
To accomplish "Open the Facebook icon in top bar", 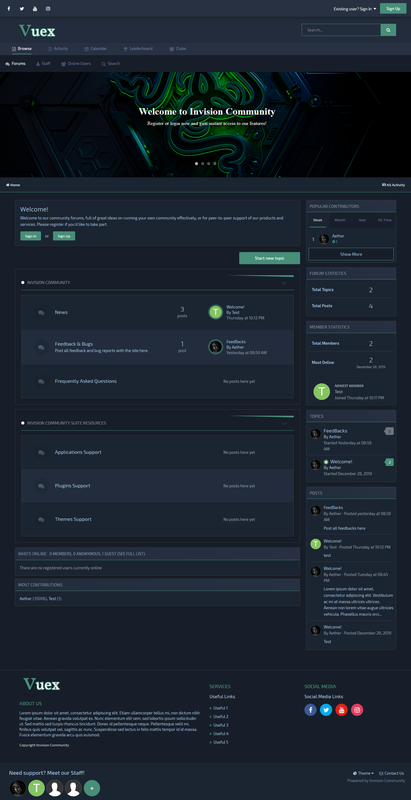I will coord(8,9).
